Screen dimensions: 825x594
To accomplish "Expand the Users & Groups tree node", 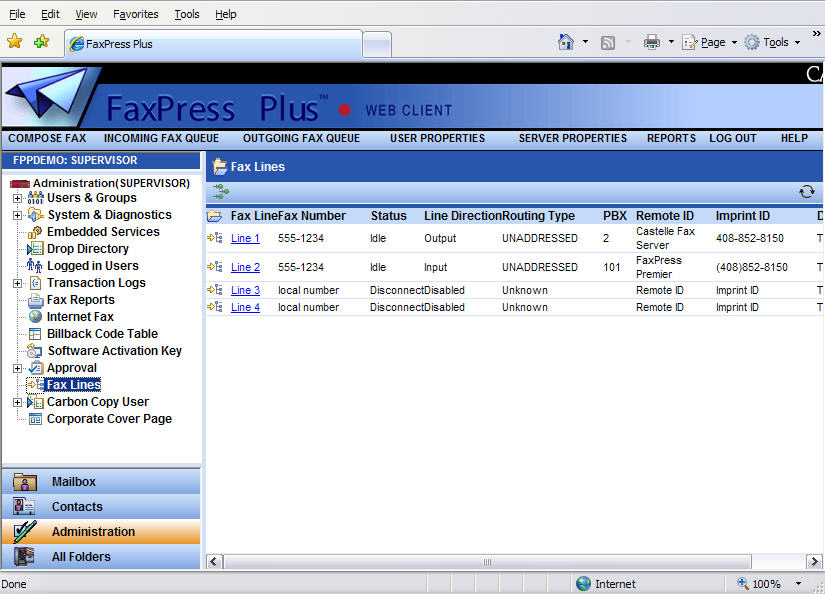I will point(17,198).
